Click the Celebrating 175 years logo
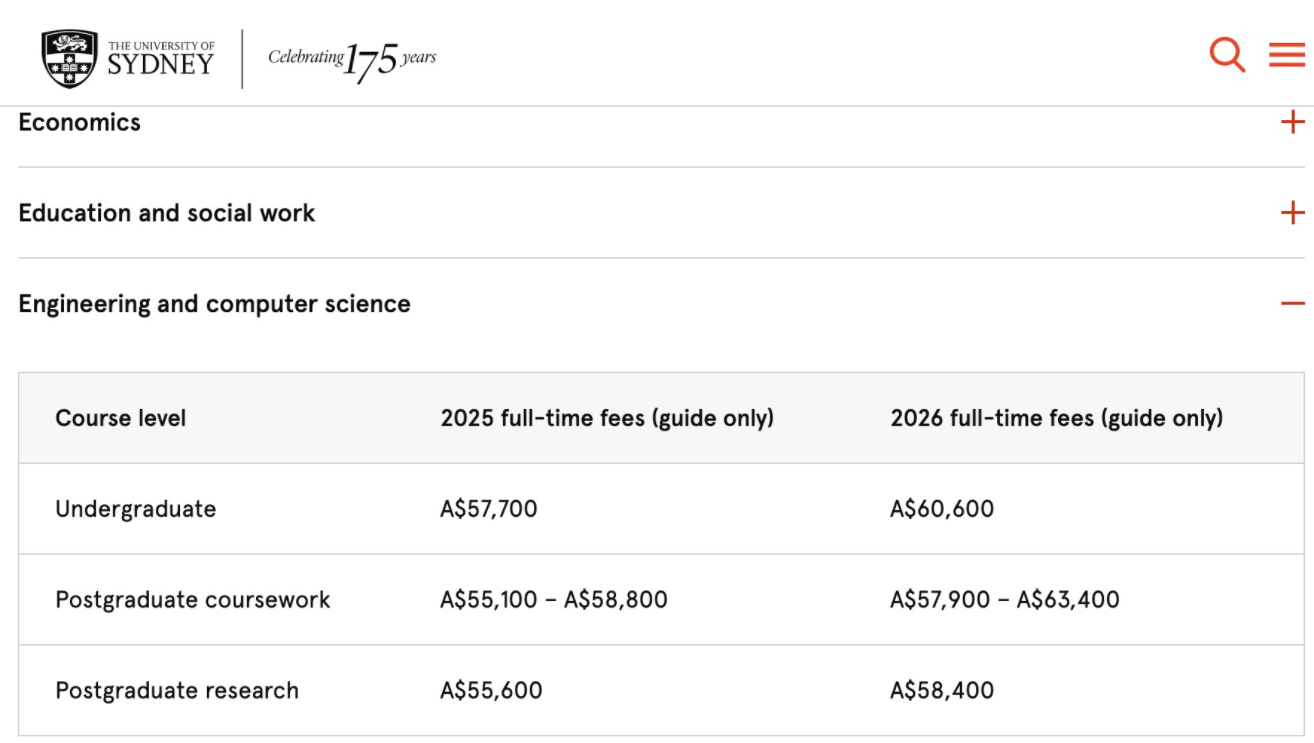This screenshot has width=1314, height=743. [x=352, y=58]
